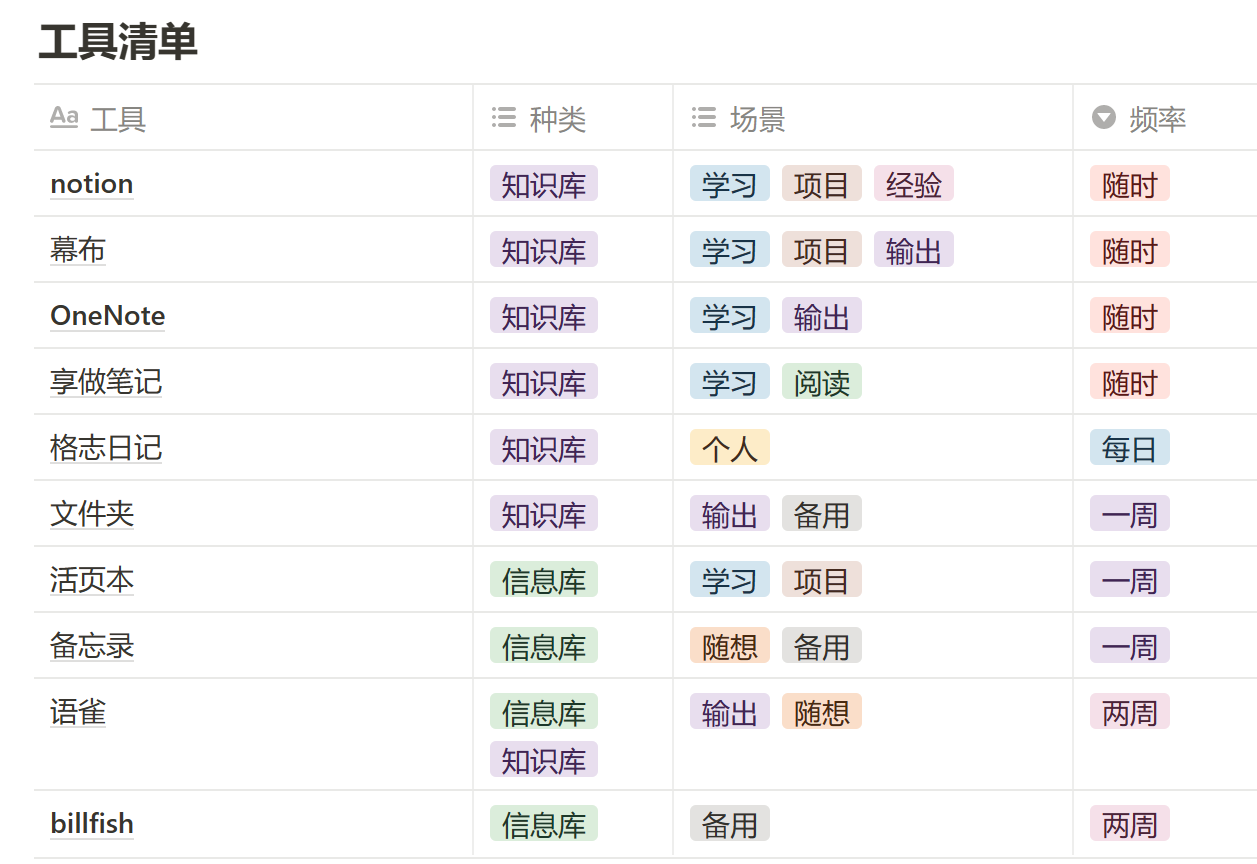The image size is (1257, 864).
Task: Click 学习 tag in notion row
Action: pos(730,184)
